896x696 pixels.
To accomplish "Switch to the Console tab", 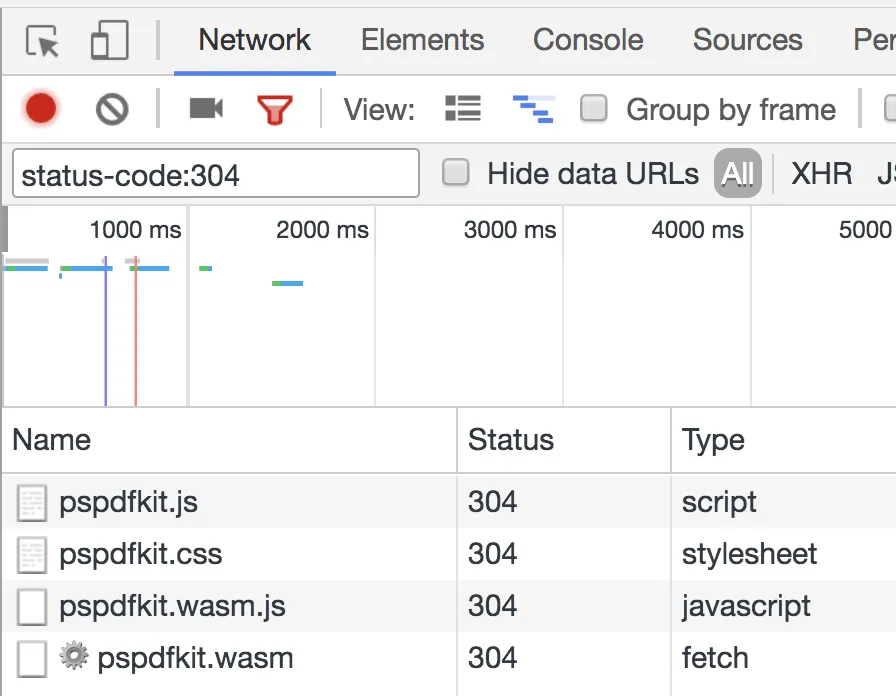I will pyautogui.click(x=588, y=40).
